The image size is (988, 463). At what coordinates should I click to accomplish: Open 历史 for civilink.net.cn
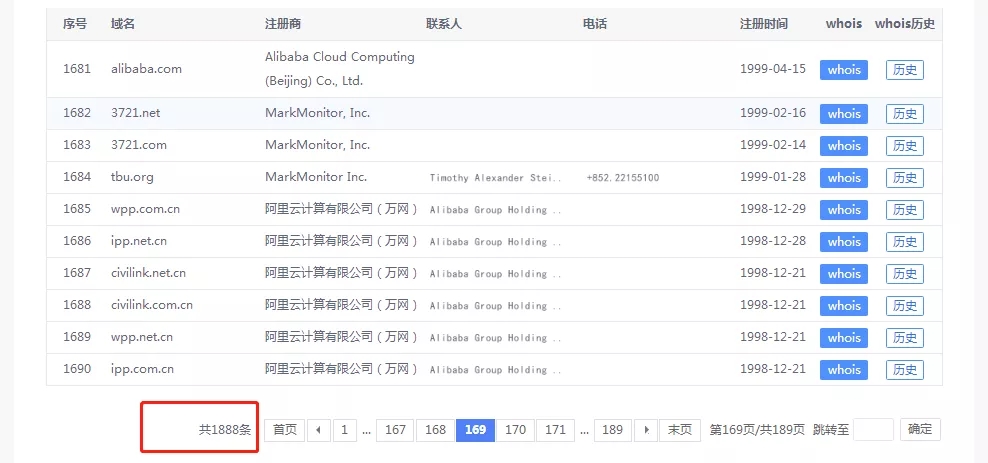point(905,274)
